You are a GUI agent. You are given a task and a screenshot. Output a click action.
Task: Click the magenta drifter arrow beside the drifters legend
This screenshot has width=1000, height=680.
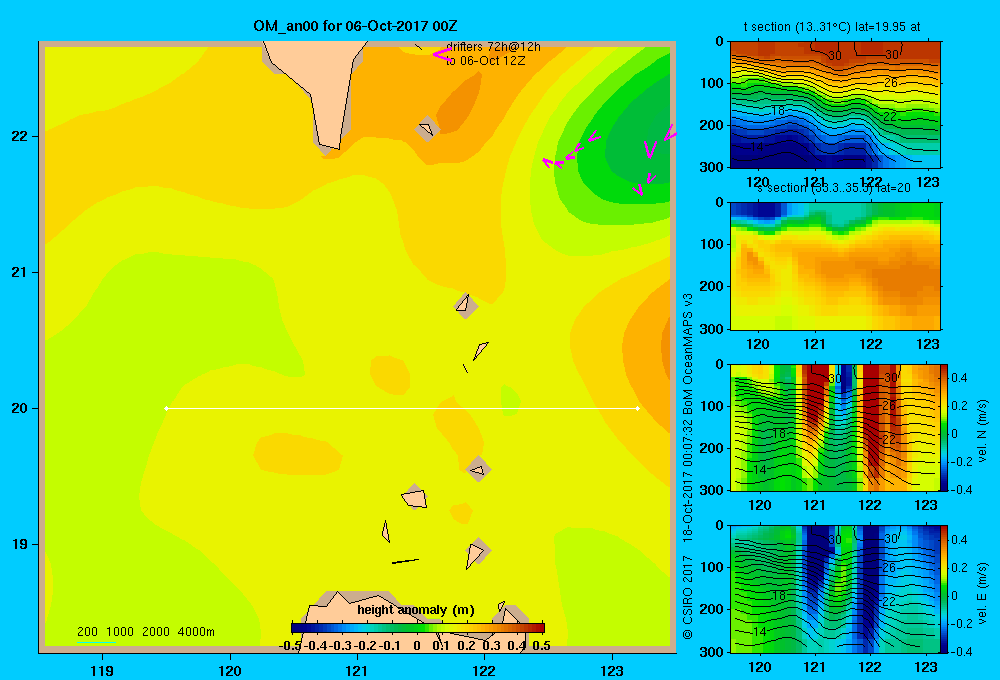pyautogui.click(x=442, y=54)
